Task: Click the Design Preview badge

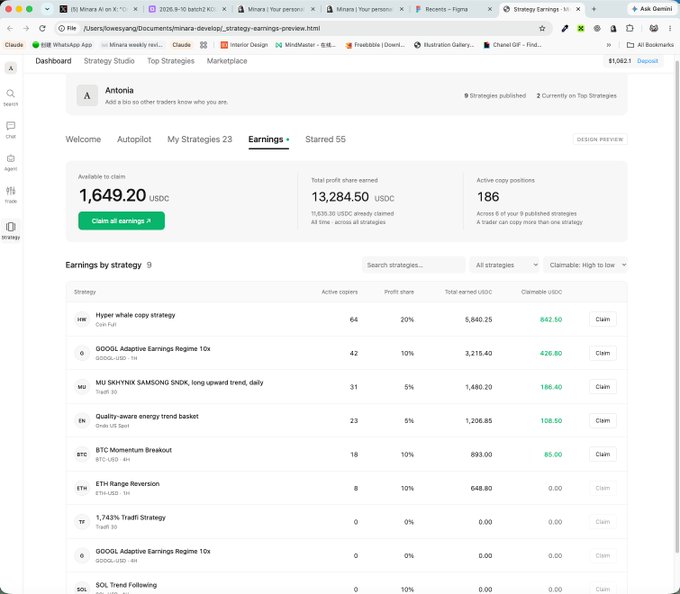Action: point(600,139)
